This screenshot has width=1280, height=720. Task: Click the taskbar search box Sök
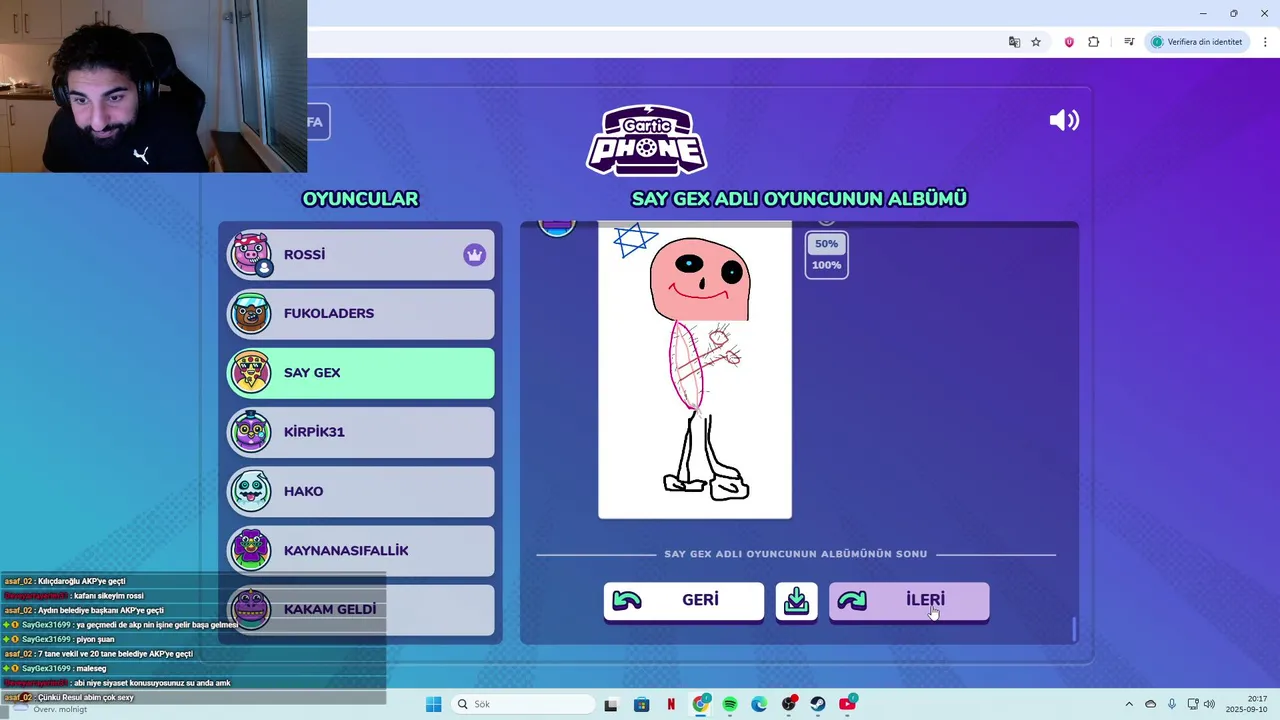pos(521,704)
